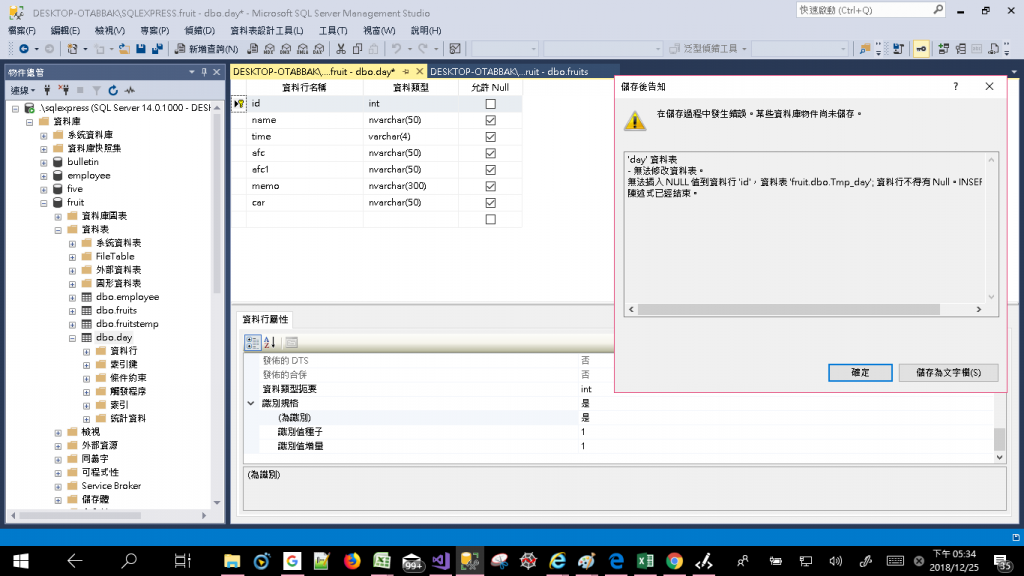Select the dbo.employee table in tree
The image size is (1024, 576).
(127, 297)
